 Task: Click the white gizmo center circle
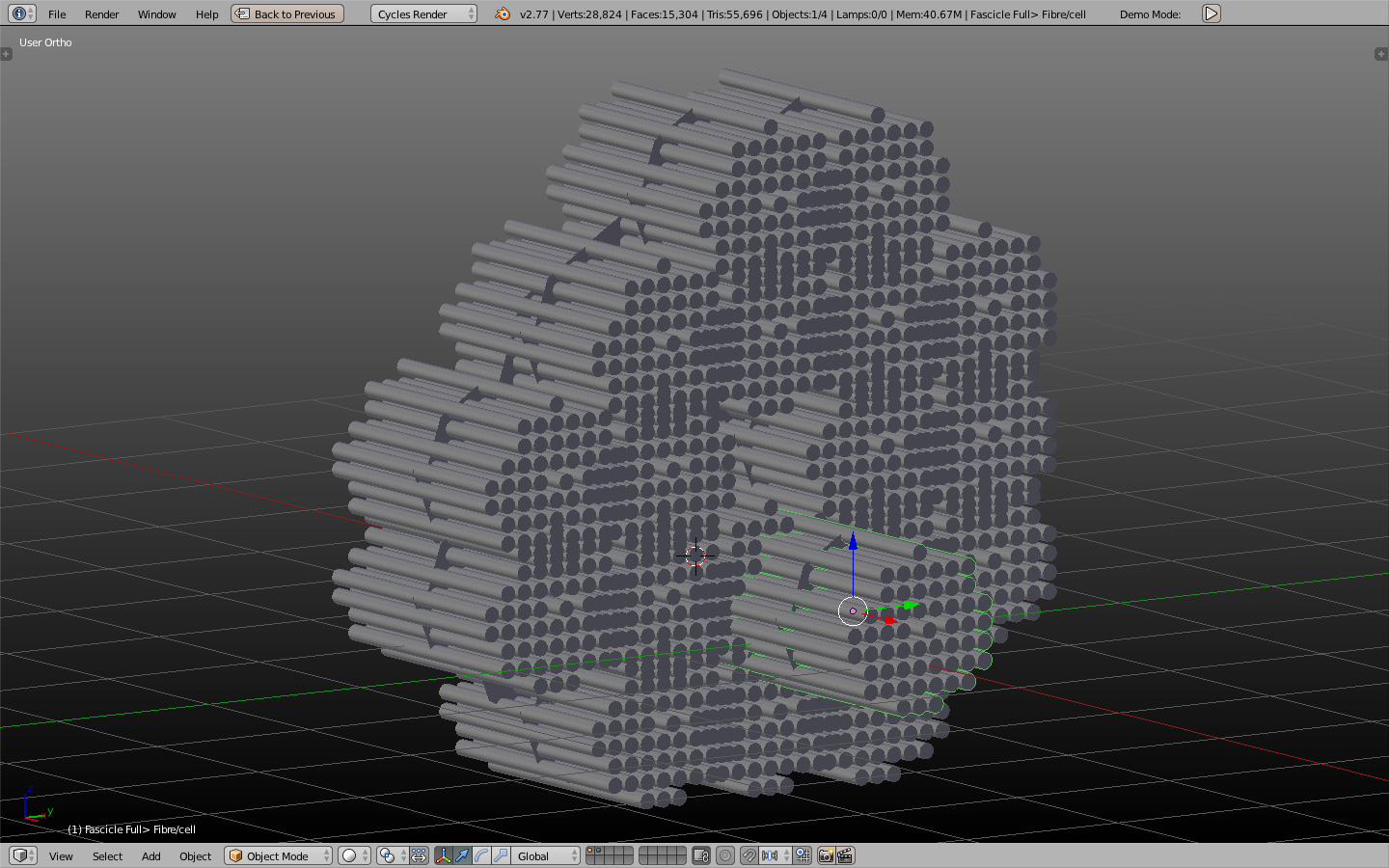coord(853,610)
